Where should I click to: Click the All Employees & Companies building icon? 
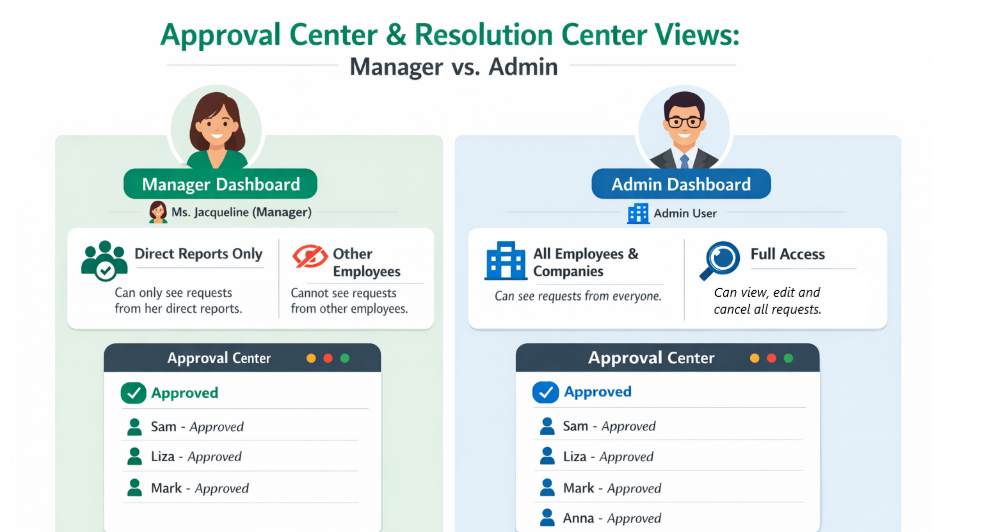[x=506, y=260]
